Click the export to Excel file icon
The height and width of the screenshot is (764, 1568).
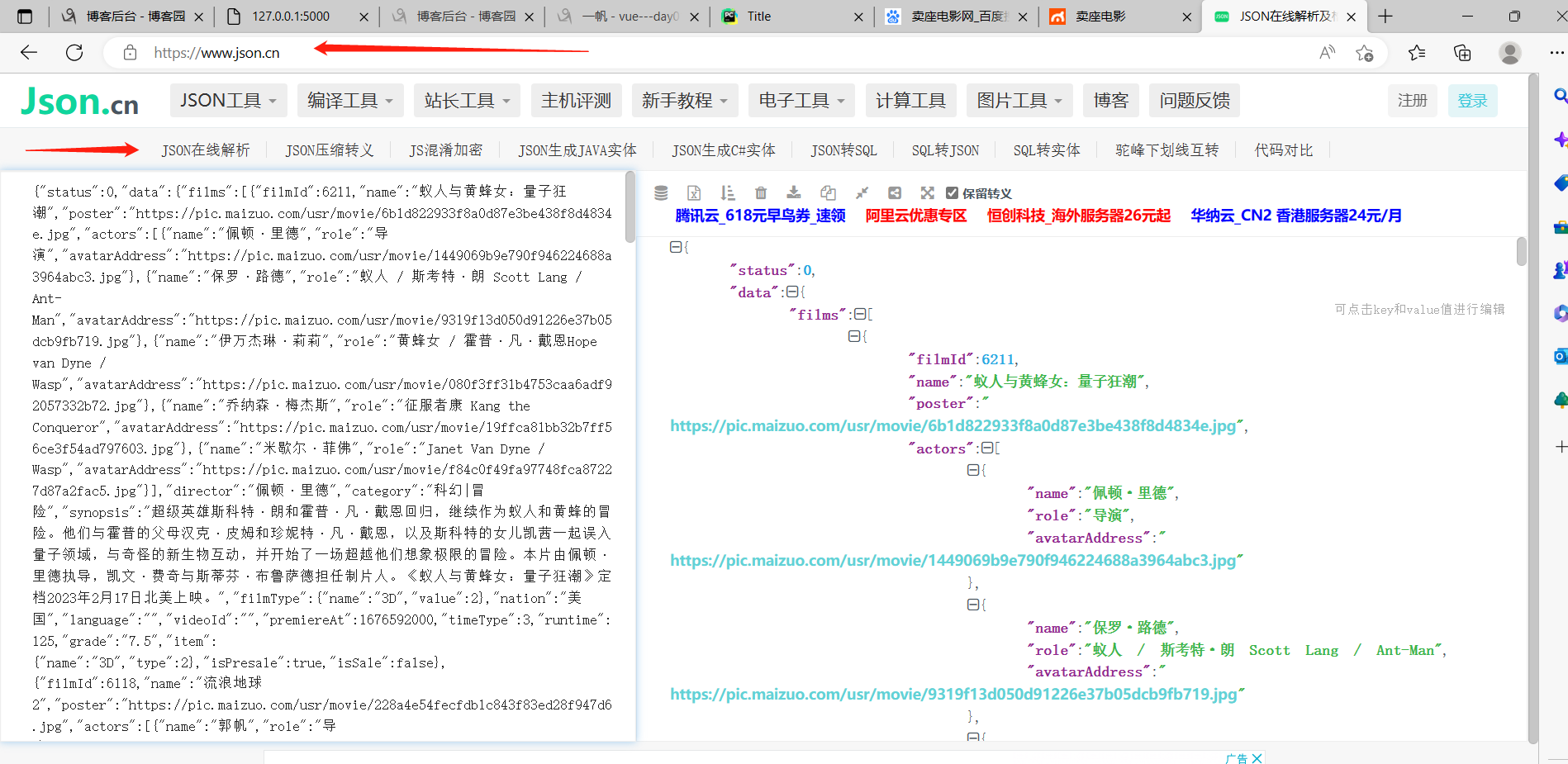tap(694, 192)
